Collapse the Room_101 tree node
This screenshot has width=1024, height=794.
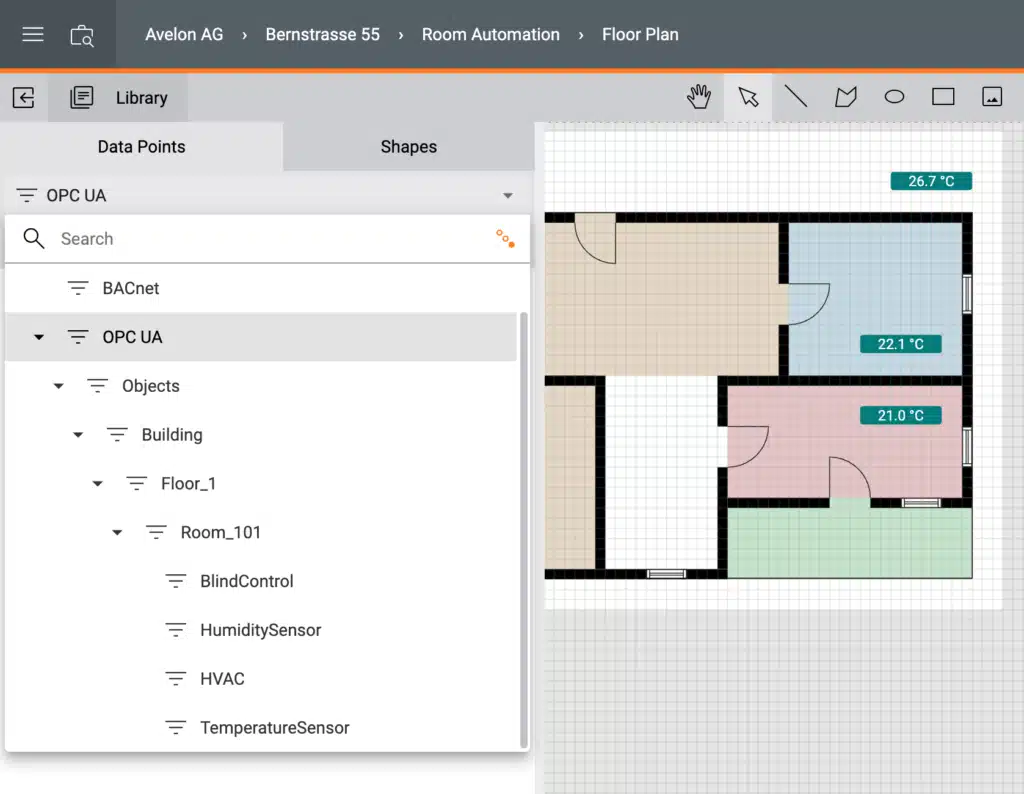pos(117,533)
